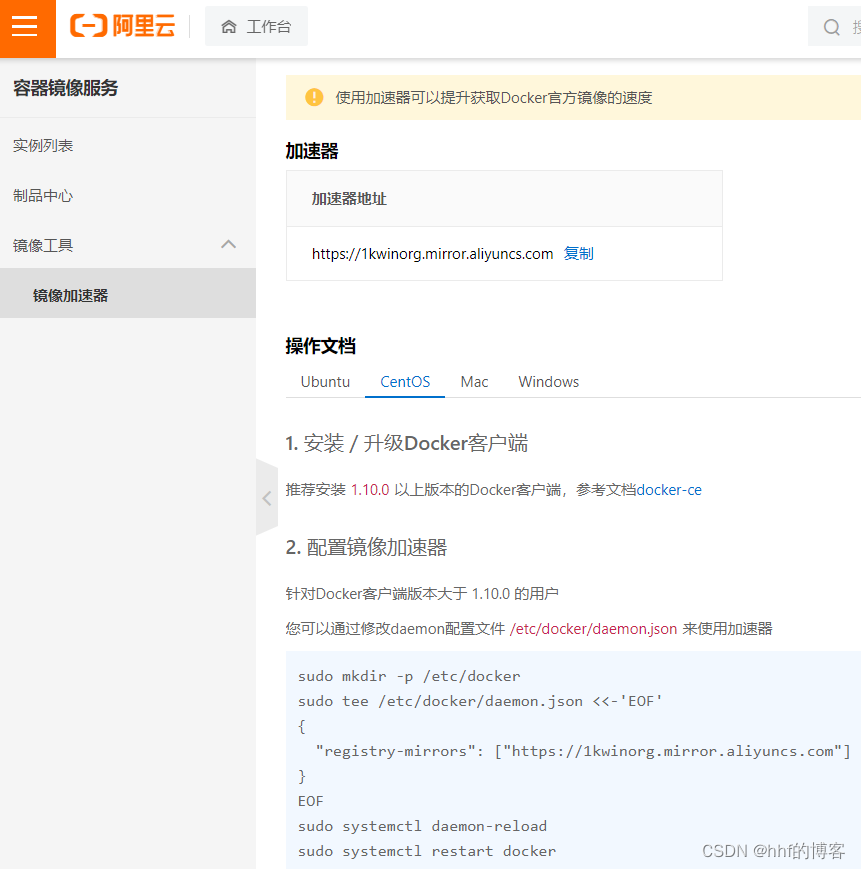Open the docker-ce documentation link

pyautogui.click(x=669, y=490)
